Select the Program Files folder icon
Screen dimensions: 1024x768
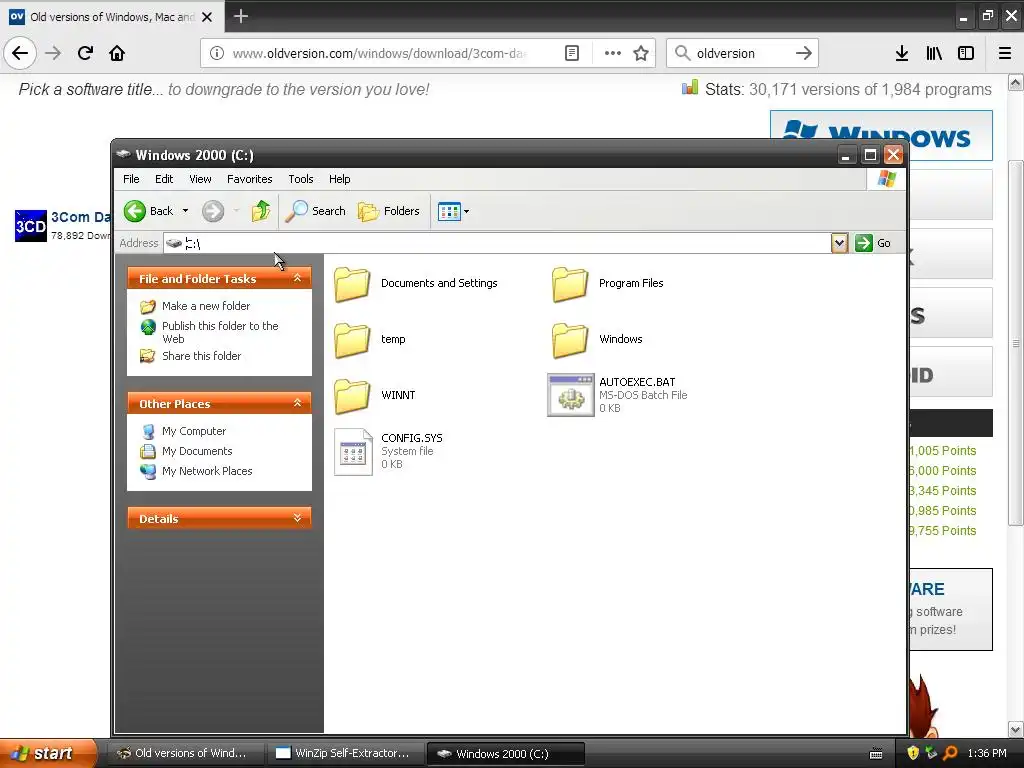point(570,283)
